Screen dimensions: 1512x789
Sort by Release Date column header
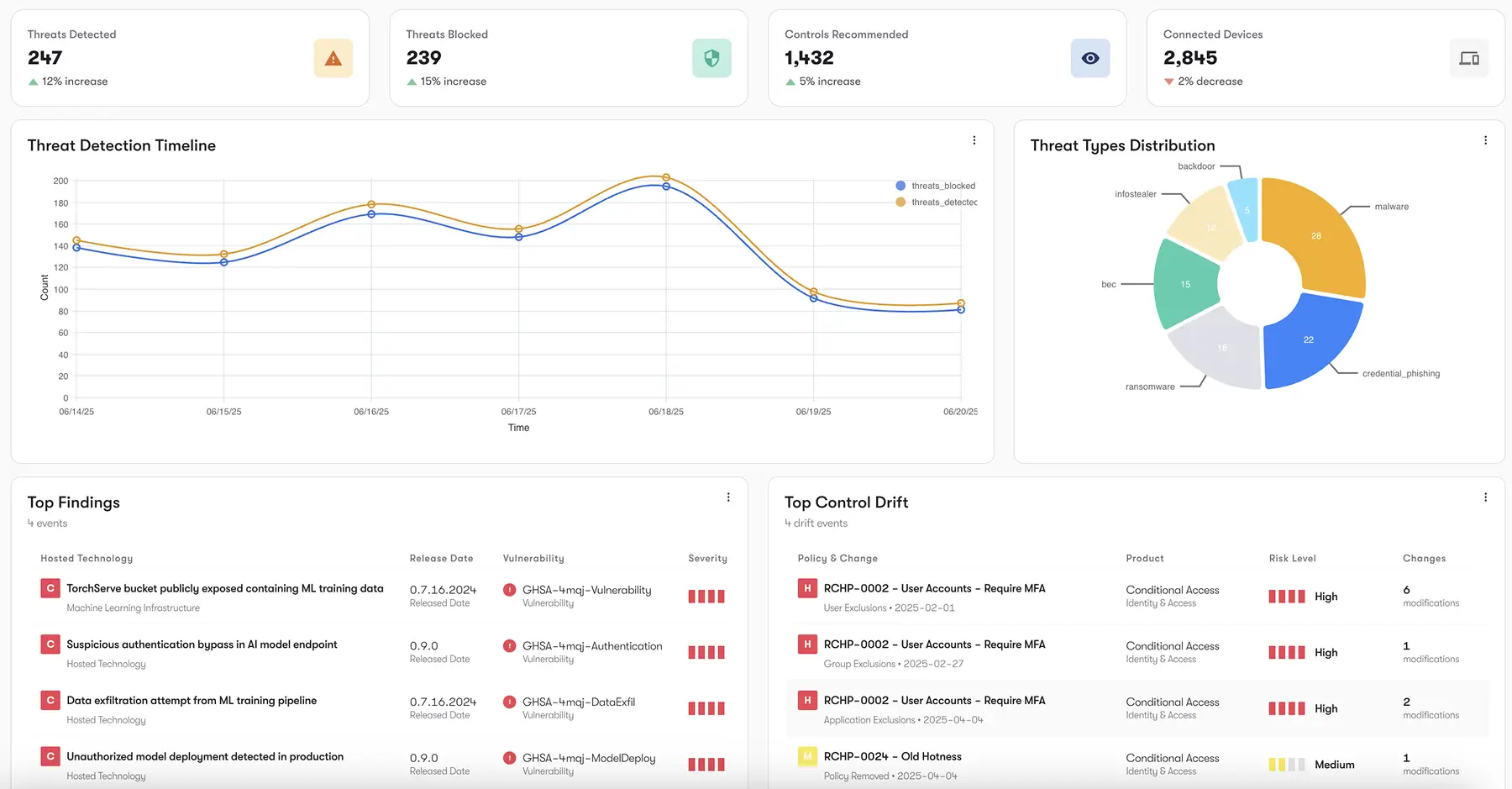[441, 558]
